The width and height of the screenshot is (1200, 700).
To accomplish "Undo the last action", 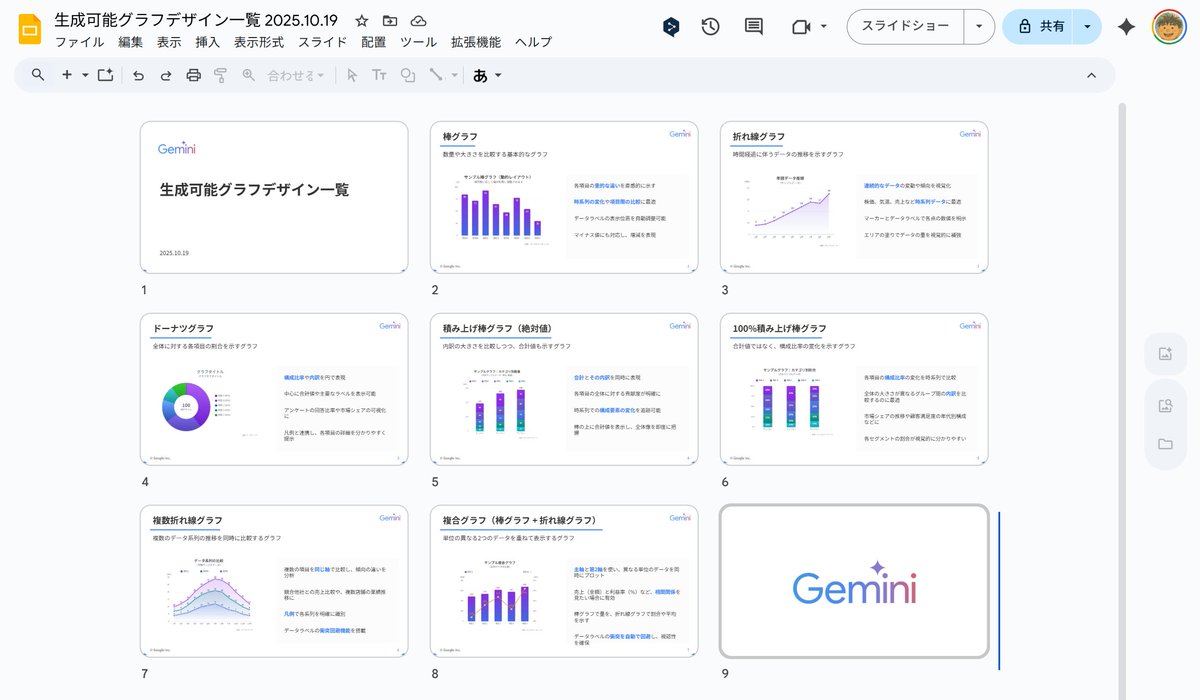I will point(138,75).
